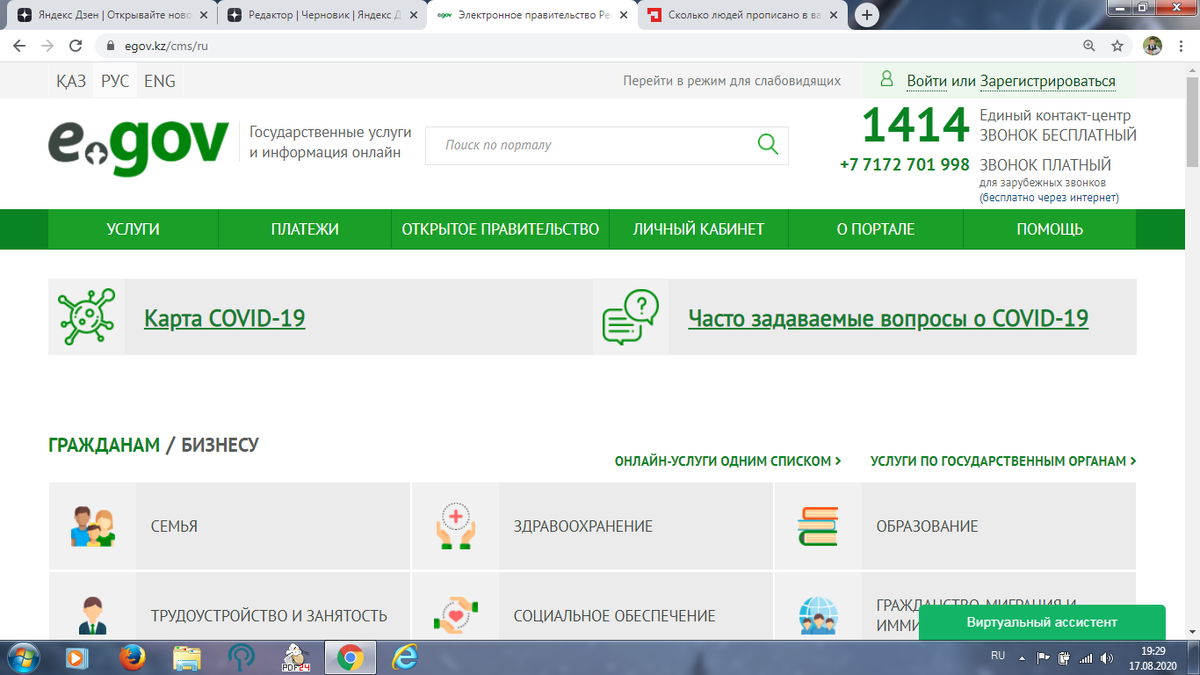Open Часто задаваемые вопросы о COVID-19
The width and height of the screenshot is (1200, 675).
888,318
